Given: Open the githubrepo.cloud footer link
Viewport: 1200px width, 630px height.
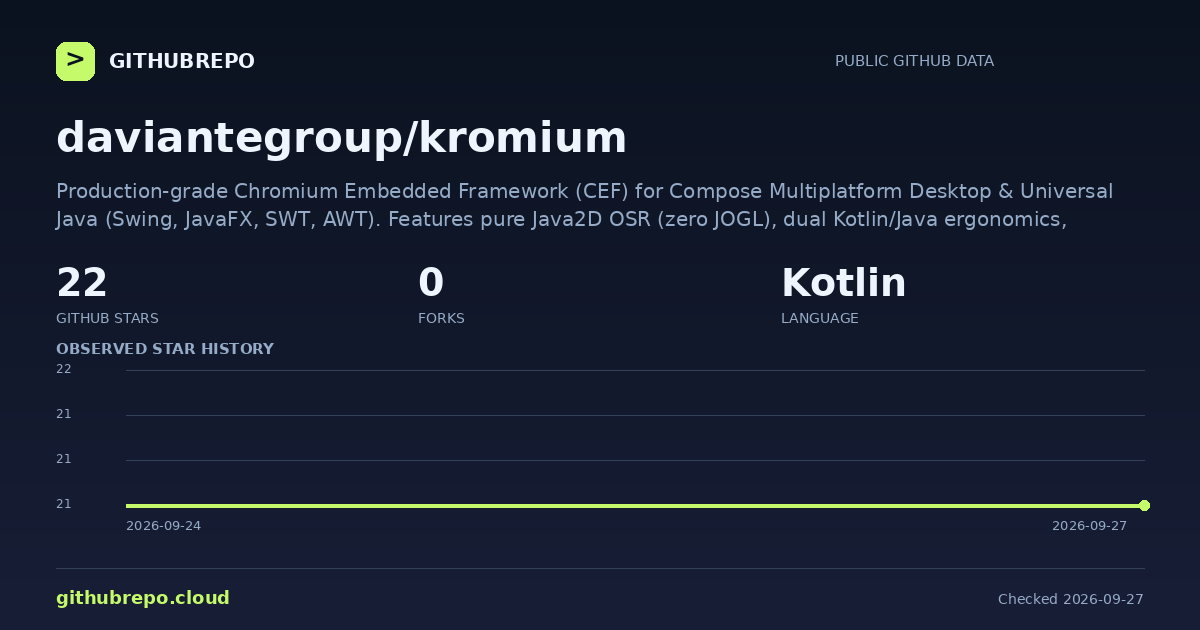Looking at the screenshot, I should (143, 598).
